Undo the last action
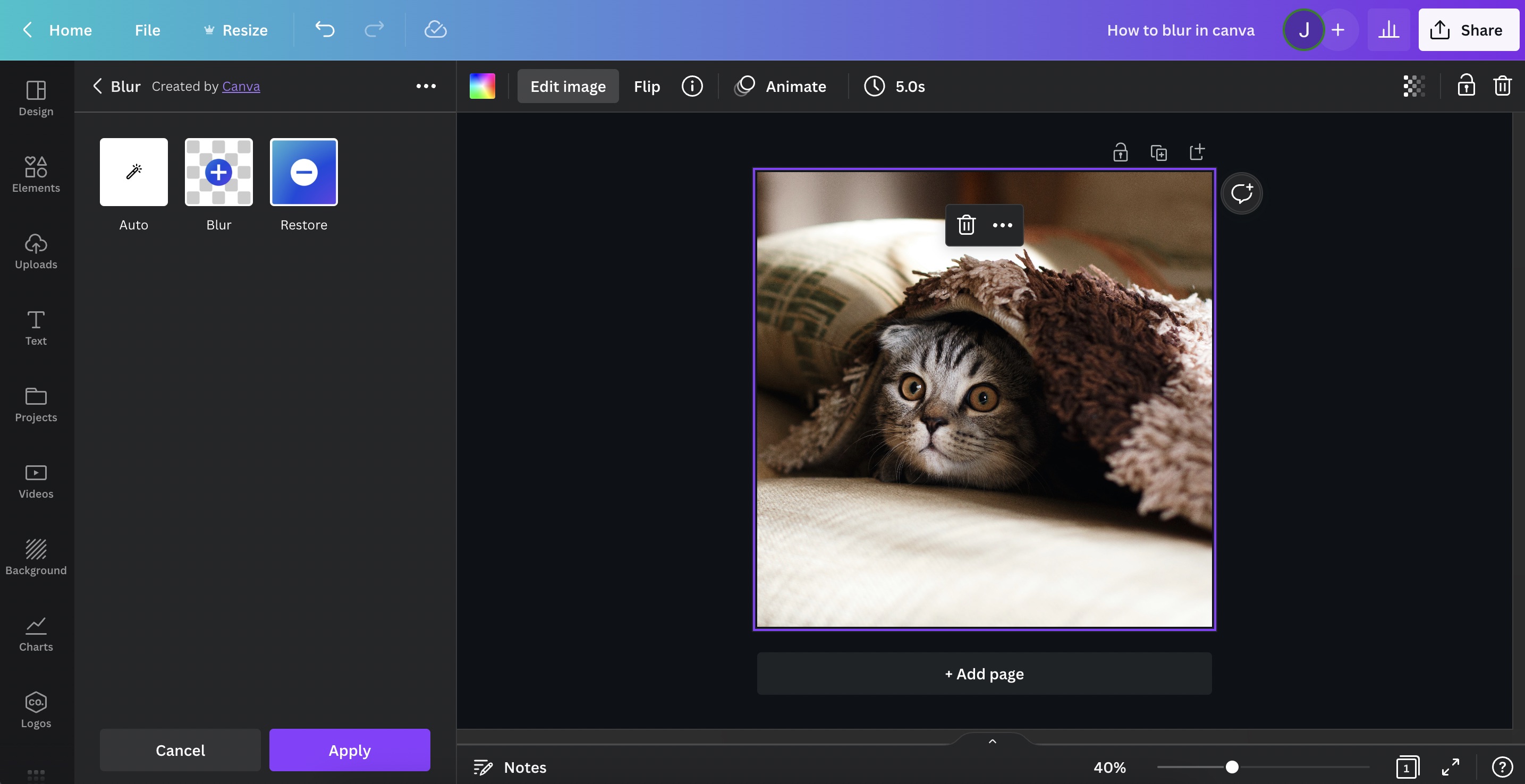Screen dimensions: 1525x784 point(325,30)
